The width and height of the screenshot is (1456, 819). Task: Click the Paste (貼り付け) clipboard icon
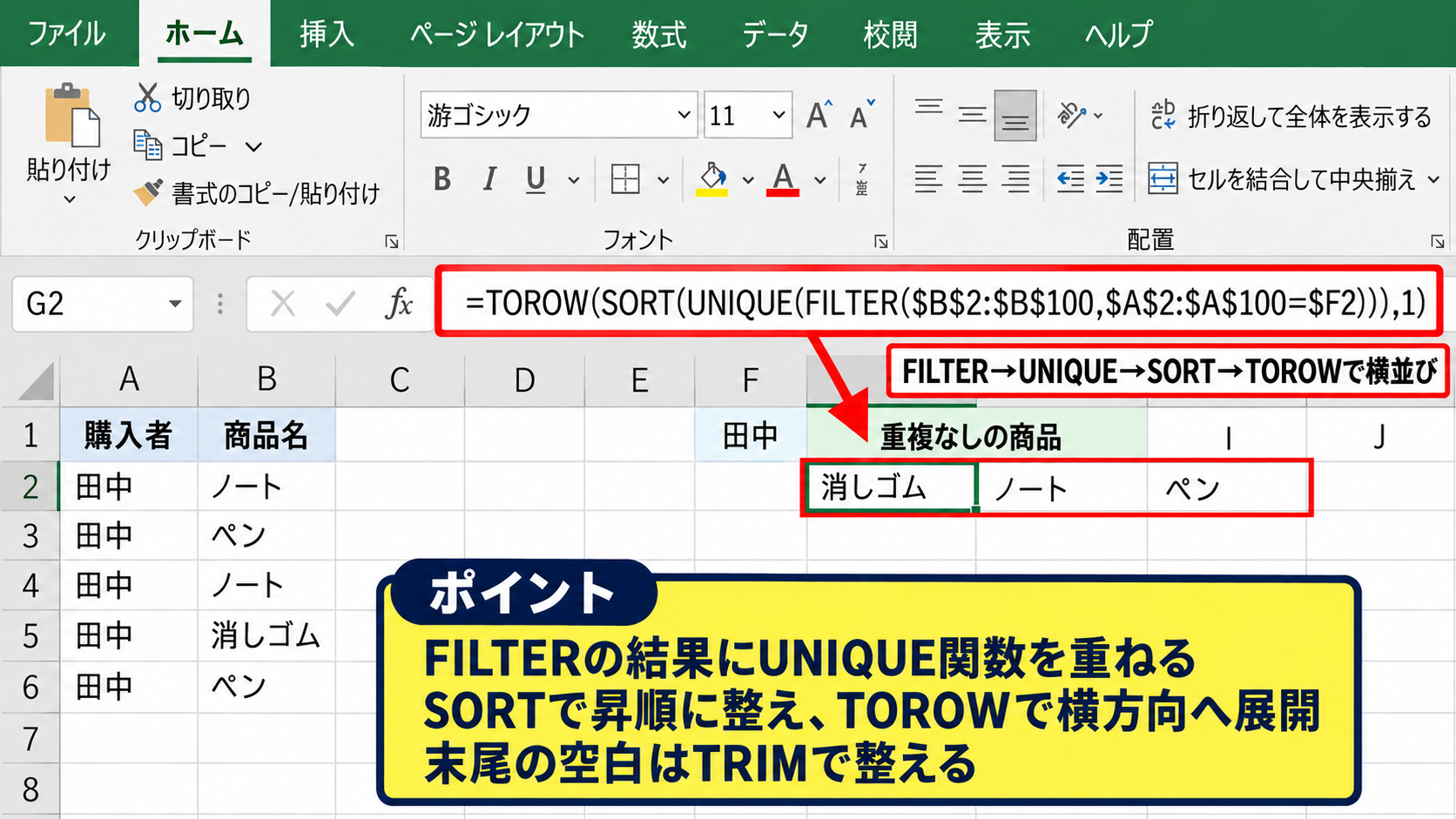tap(72, 114)
